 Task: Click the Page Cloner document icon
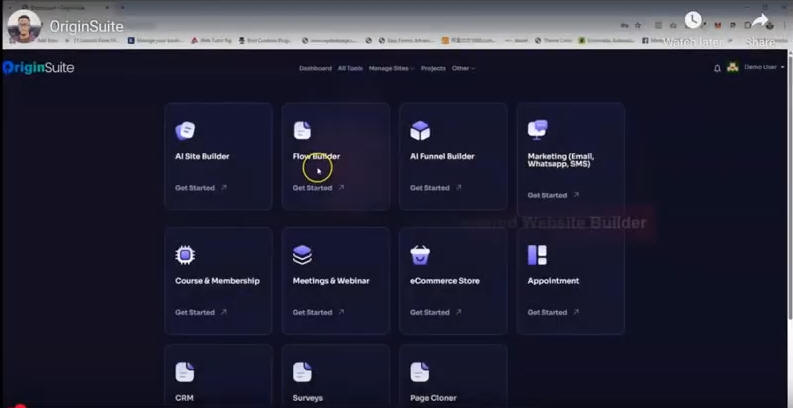coord(420,372)
